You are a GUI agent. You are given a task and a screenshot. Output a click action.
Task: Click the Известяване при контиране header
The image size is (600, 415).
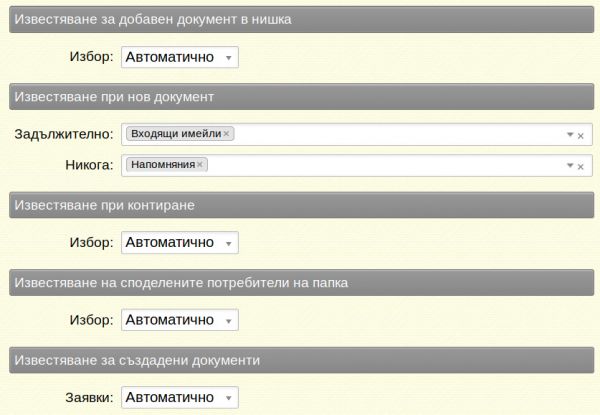(x=300, y=205)
